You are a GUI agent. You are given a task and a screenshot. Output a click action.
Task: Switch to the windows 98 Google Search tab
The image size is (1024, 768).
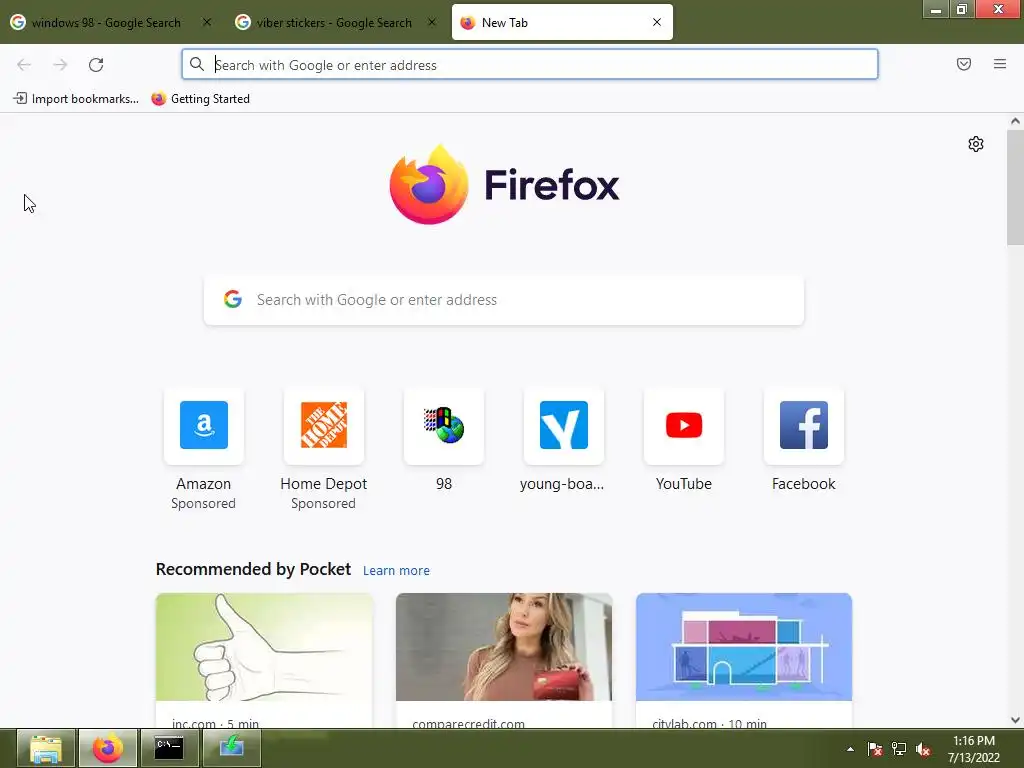[106, 23]
